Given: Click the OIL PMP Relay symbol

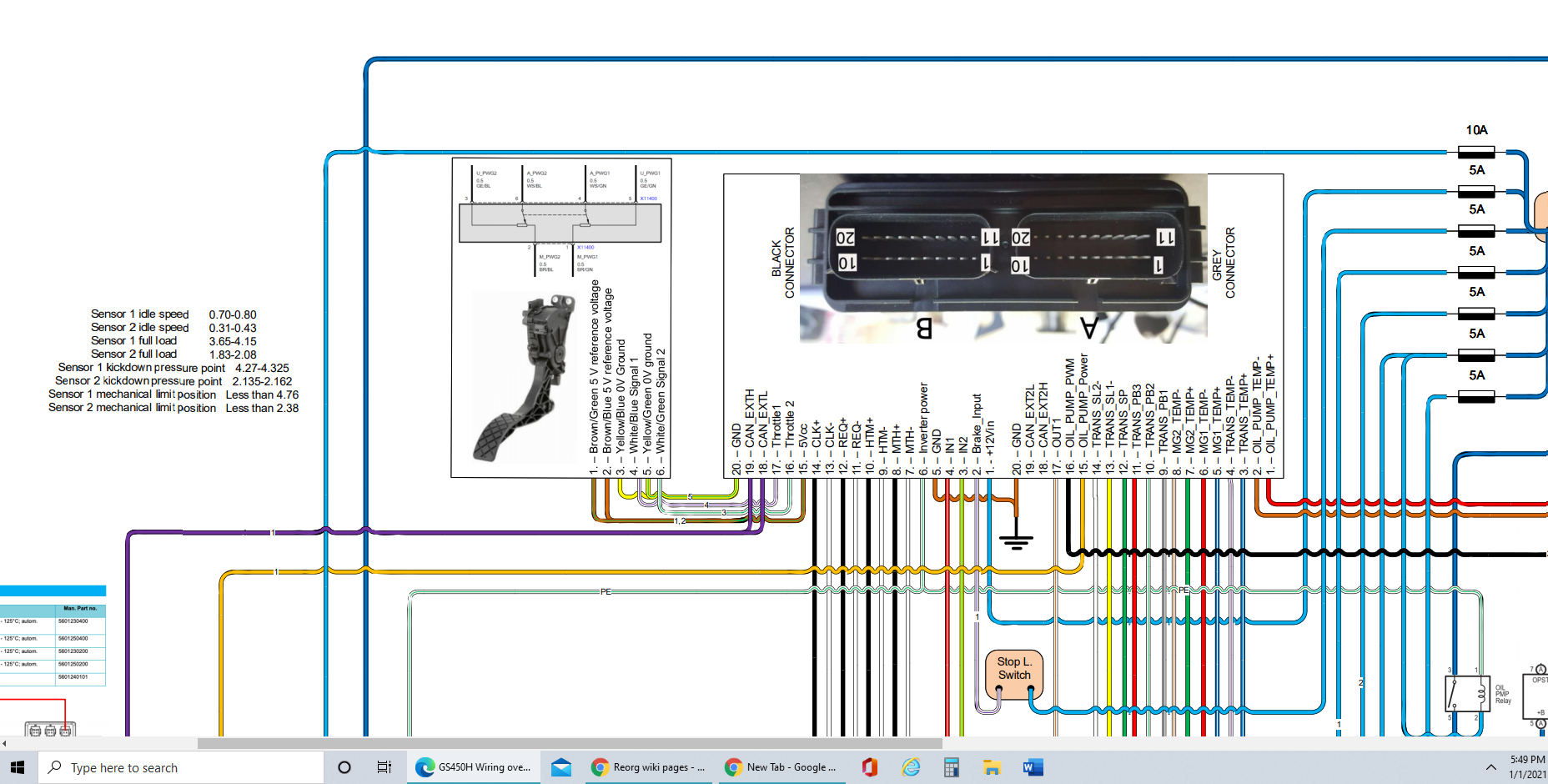Looking at the screenshot, I should coord(1467,693).
